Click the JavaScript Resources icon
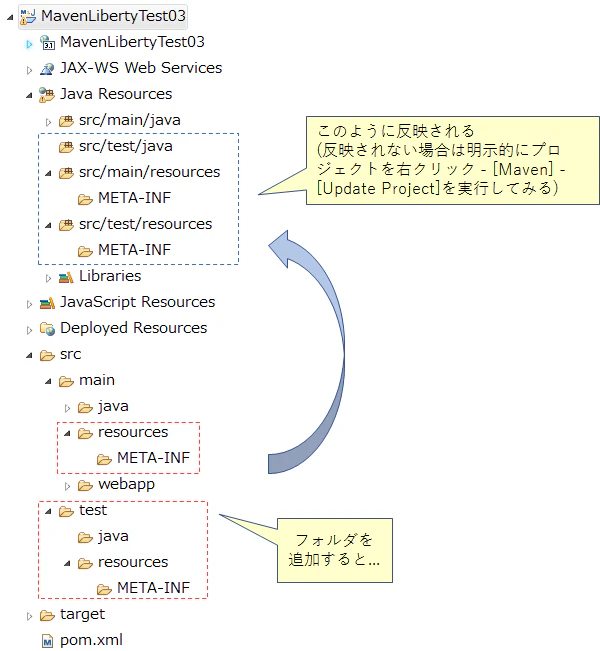Image resolution: width=600 pixels, height=651 pixels. pos(47,303)
